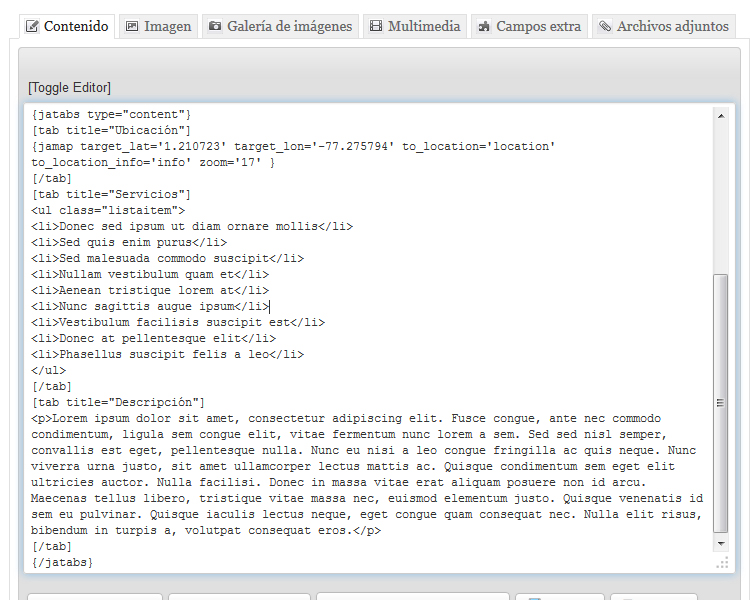
Task: Click the Contenido pencil icon
Action: click(x=32, y=26)
